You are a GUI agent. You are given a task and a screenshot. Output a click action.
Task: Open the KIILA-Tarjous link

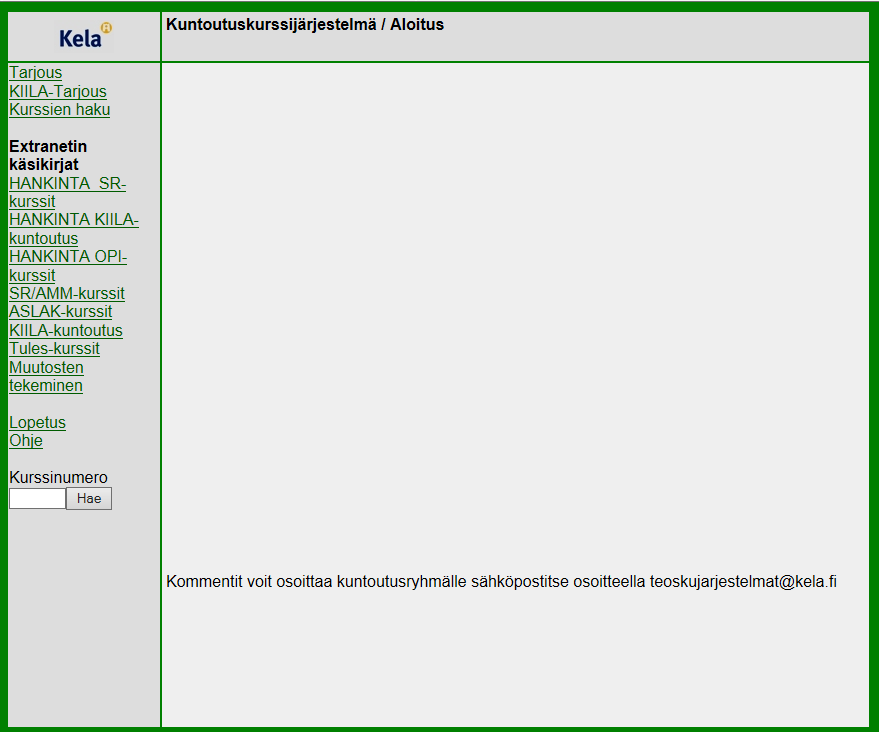tap(58, 91)
